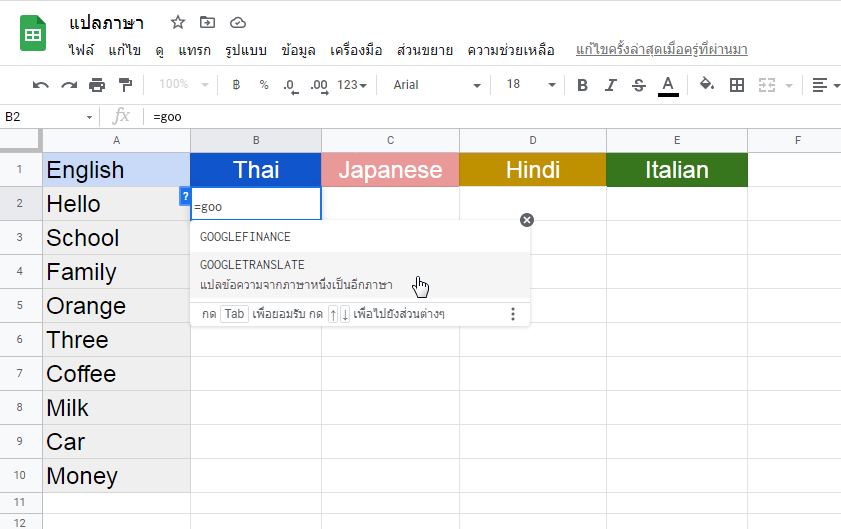Choose GOOGLEFINANCE suggestion
Viewport: 841px width, 529px height.
pos(360,237)
